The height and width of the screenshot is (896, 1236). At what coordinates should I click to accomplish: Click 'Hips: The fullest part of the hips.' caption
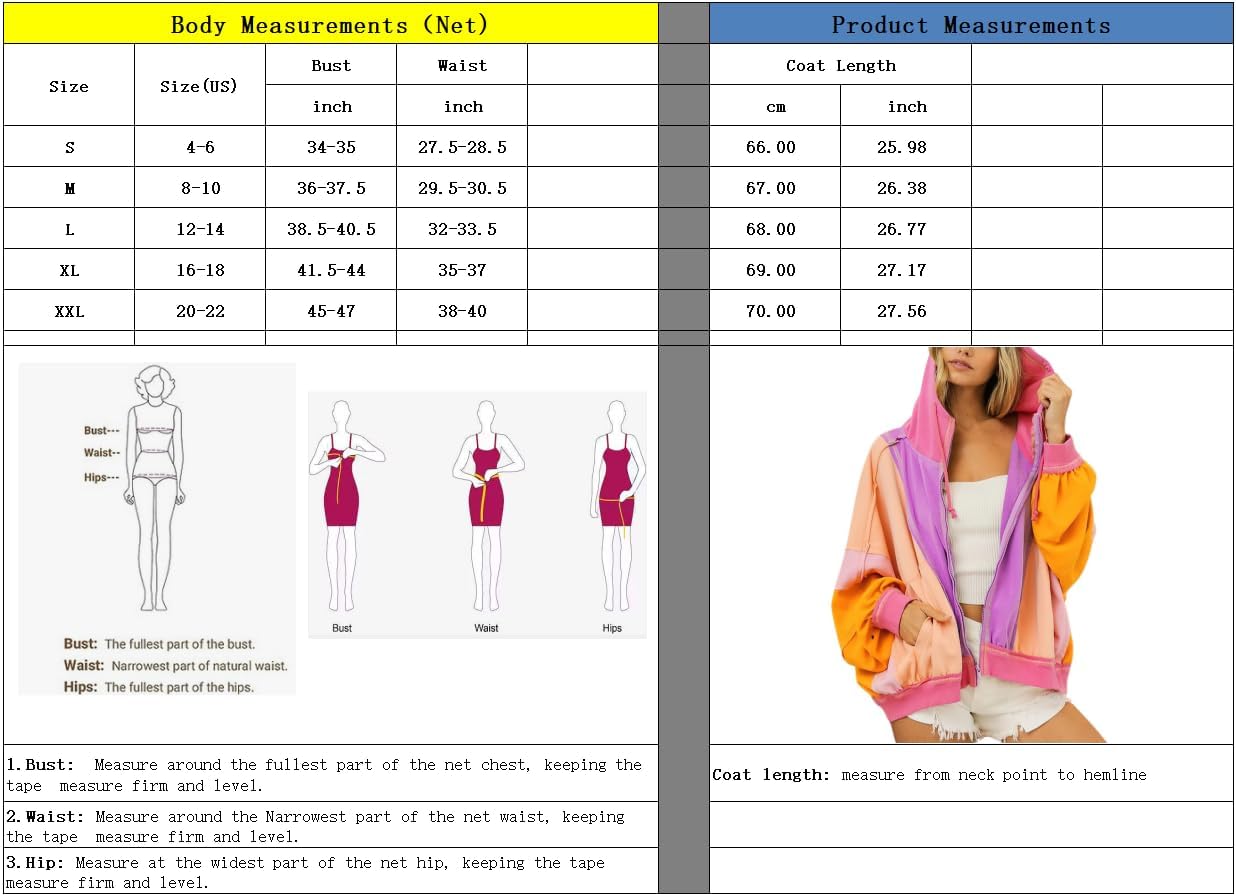point(158,687)
